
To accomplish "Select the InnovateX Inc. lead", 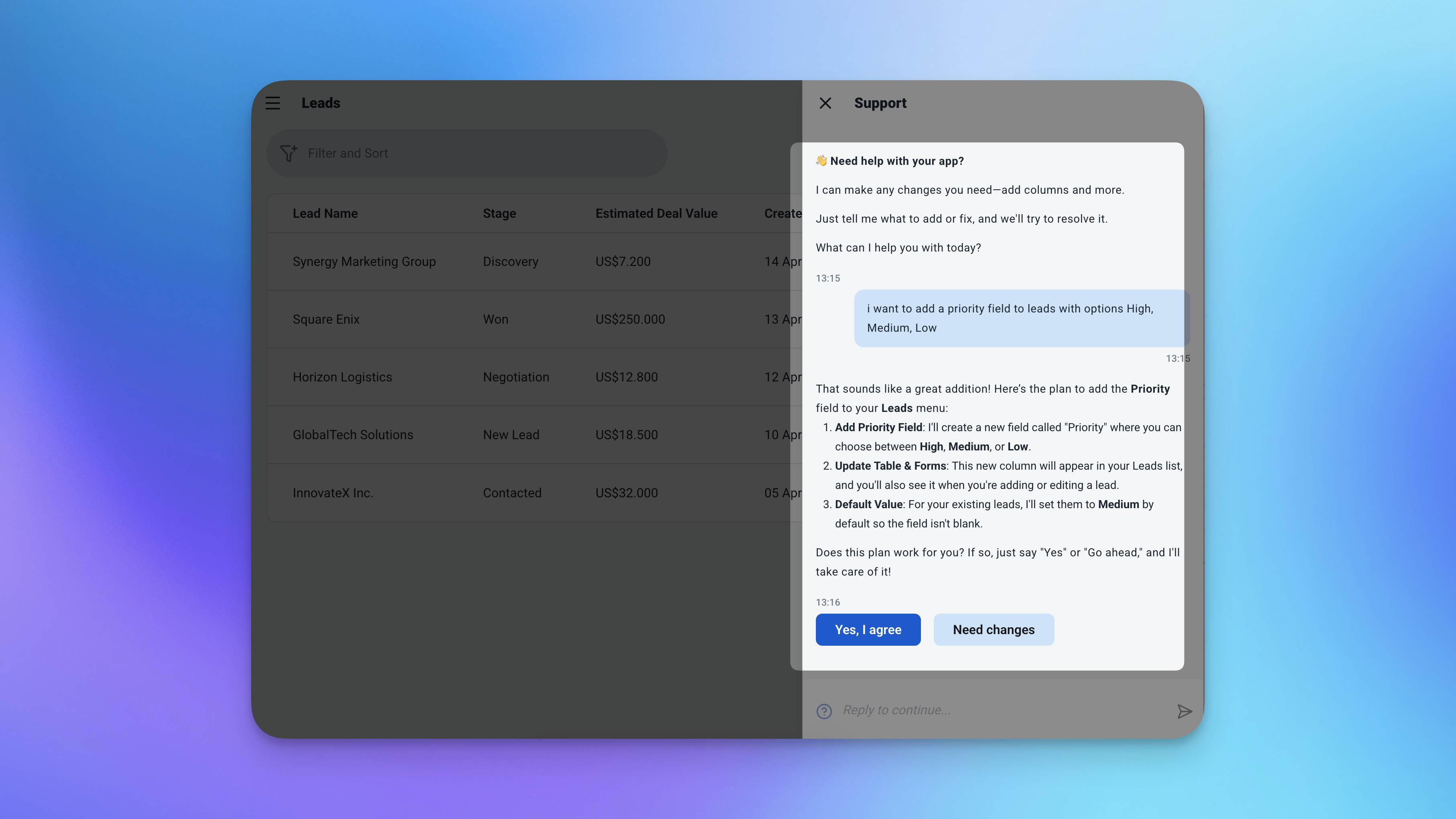I will pyautogui.click(x=333, y=493).
